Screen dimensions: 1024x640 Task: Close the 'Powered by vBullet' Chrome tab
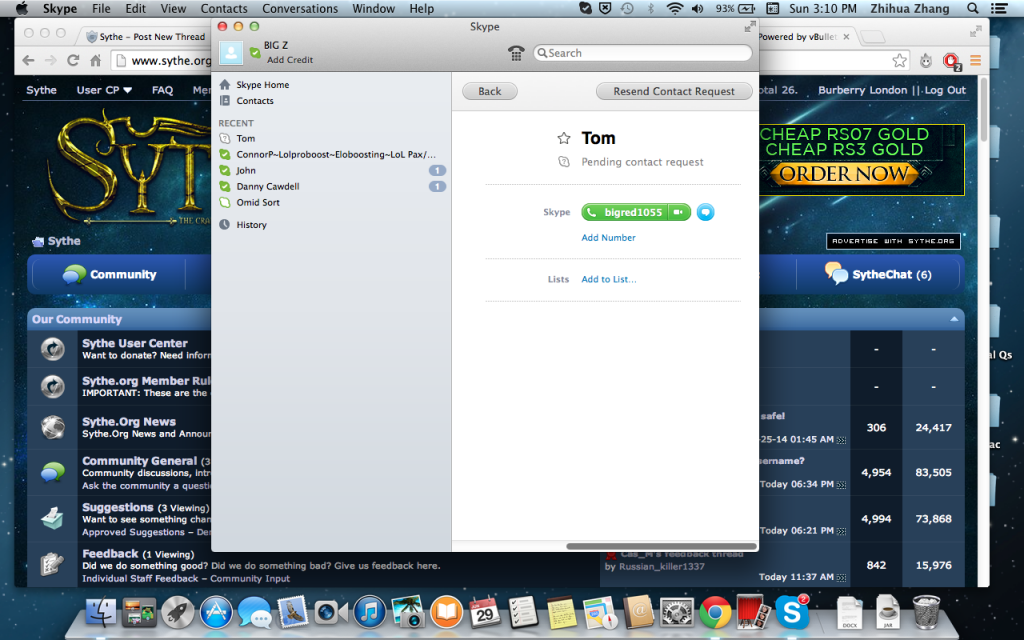[x=846, y=37]
